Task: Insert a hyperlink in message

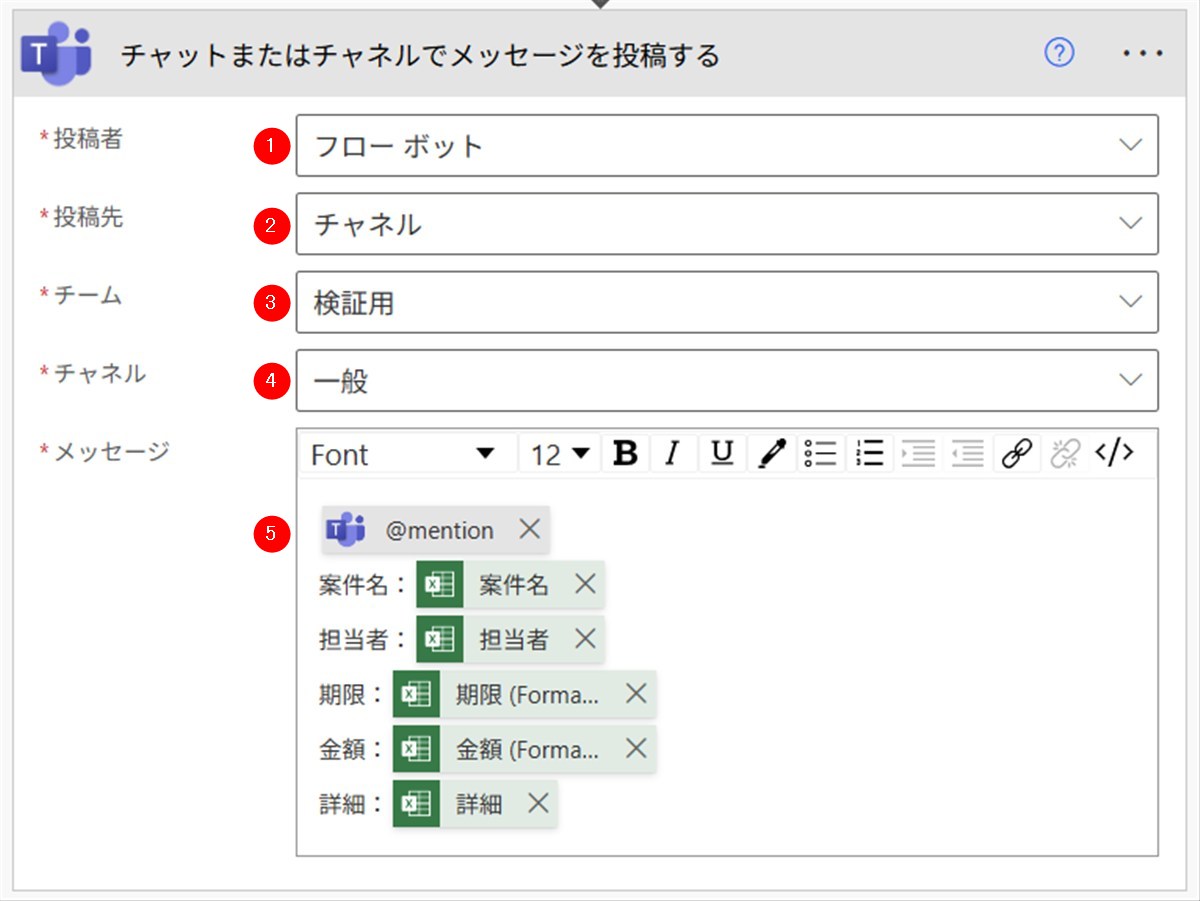Action: coord(1017,454)
